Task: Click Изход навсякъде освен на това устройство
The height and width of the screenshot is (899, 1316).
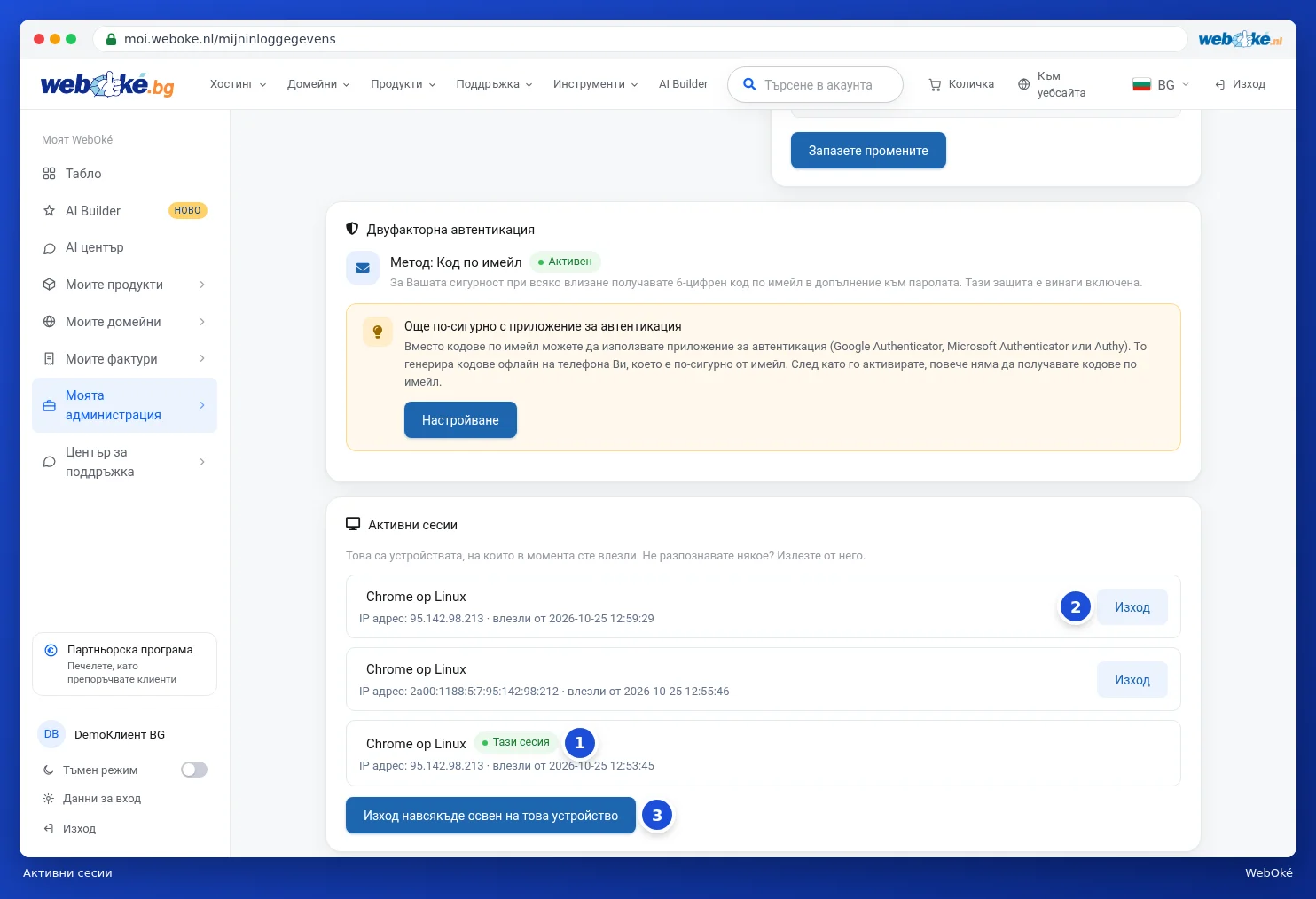Action: point(490,816)
